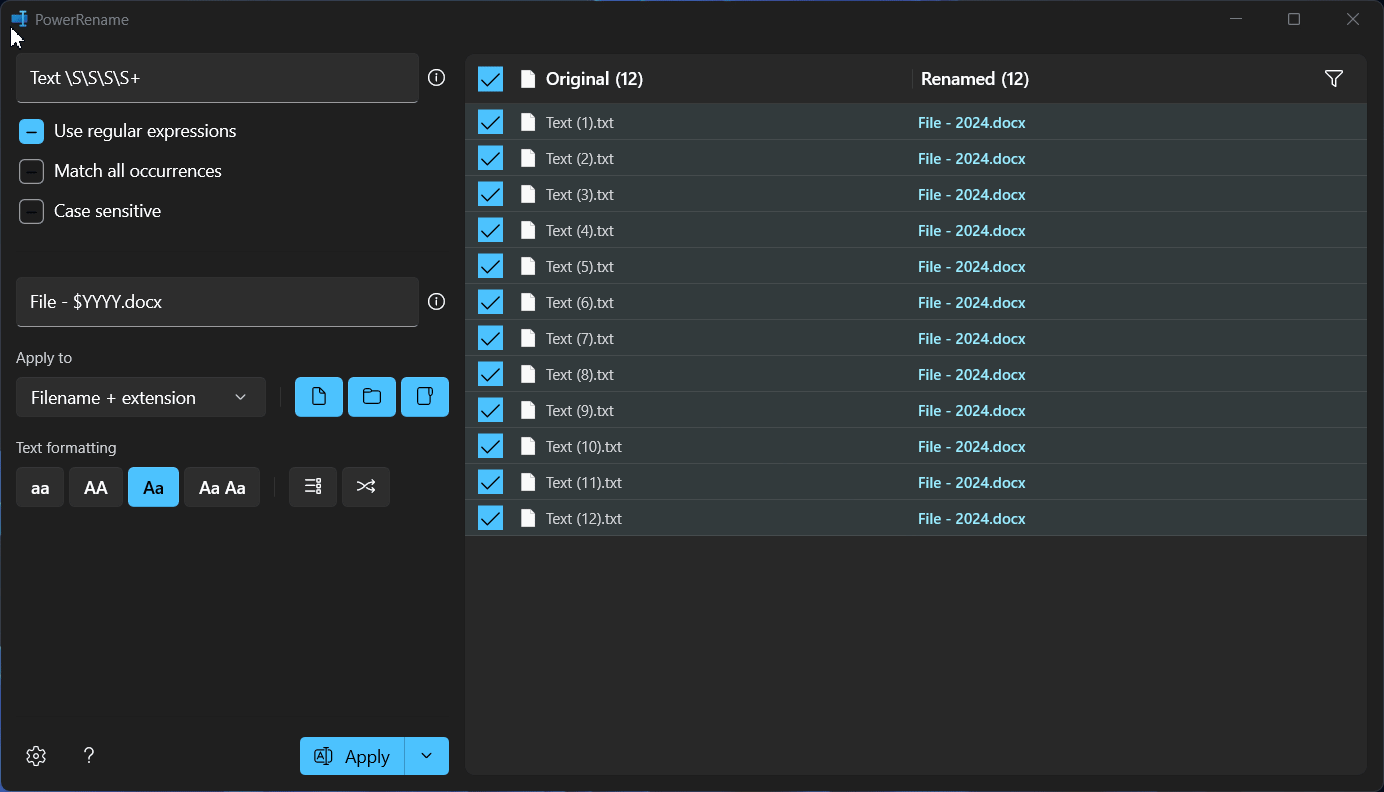Viewport: 1384px width, 792px height.
Task: Select file name 'Text (5).txt'
Action: pos(580,267)
